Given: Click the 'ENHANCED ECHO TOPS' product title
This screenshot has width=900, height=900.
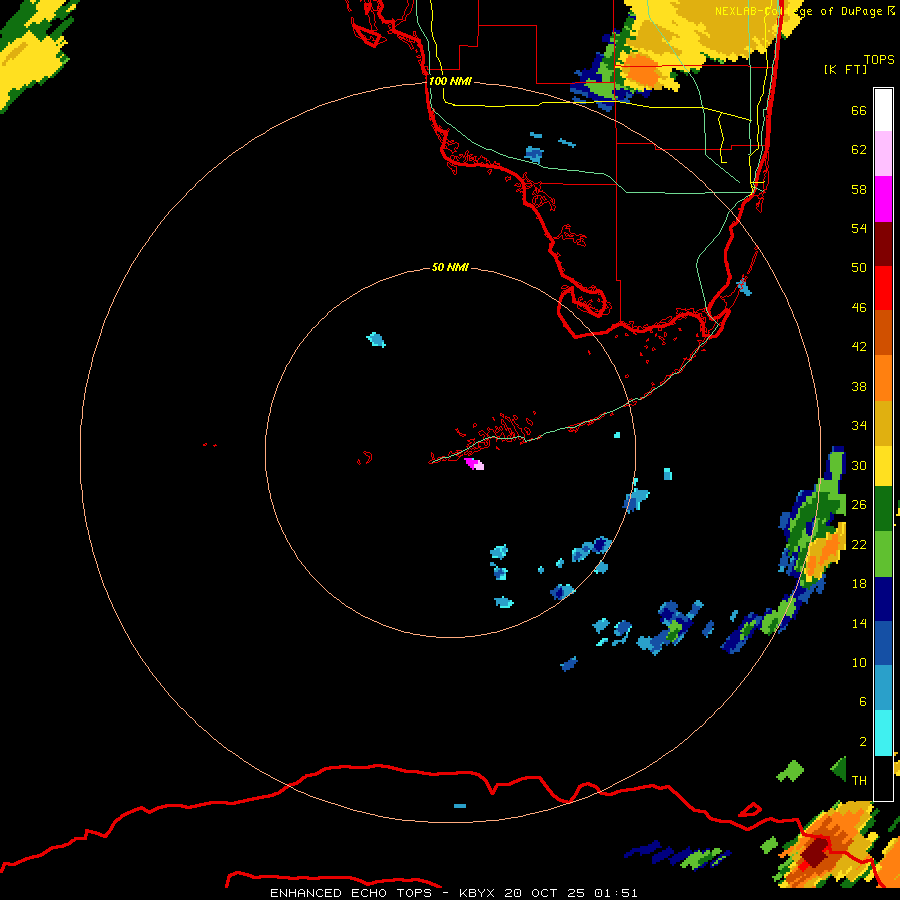Looking at the screenshot, I should coord(351,893).
